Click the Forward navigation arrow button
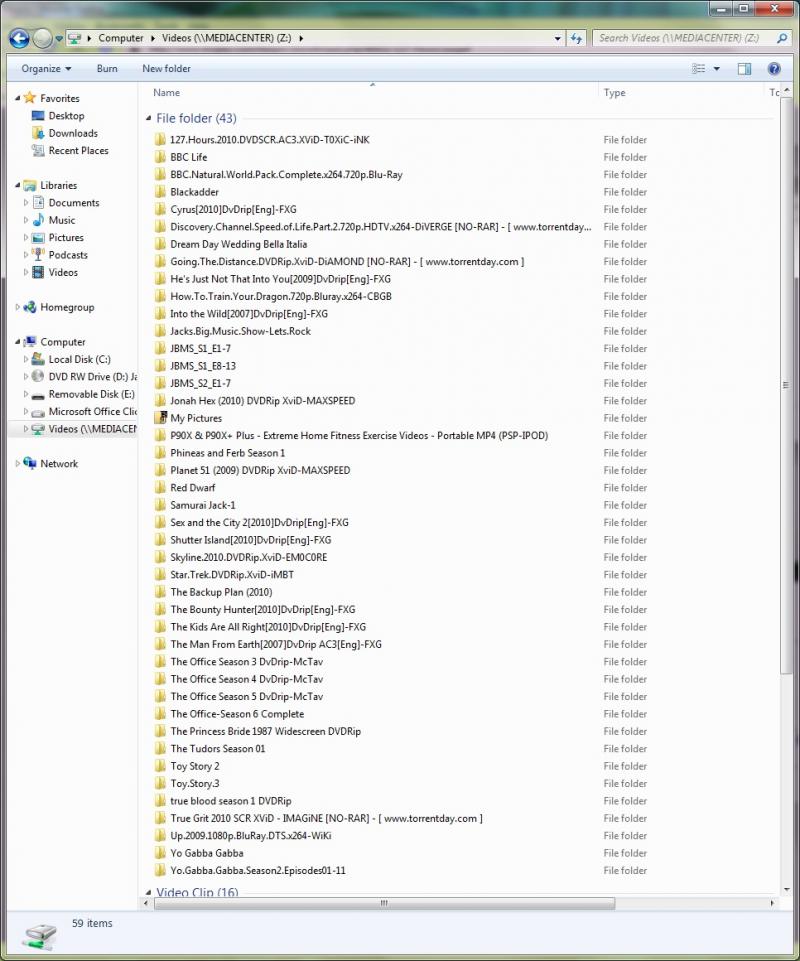The image size is (800, 961). point(42,38)
